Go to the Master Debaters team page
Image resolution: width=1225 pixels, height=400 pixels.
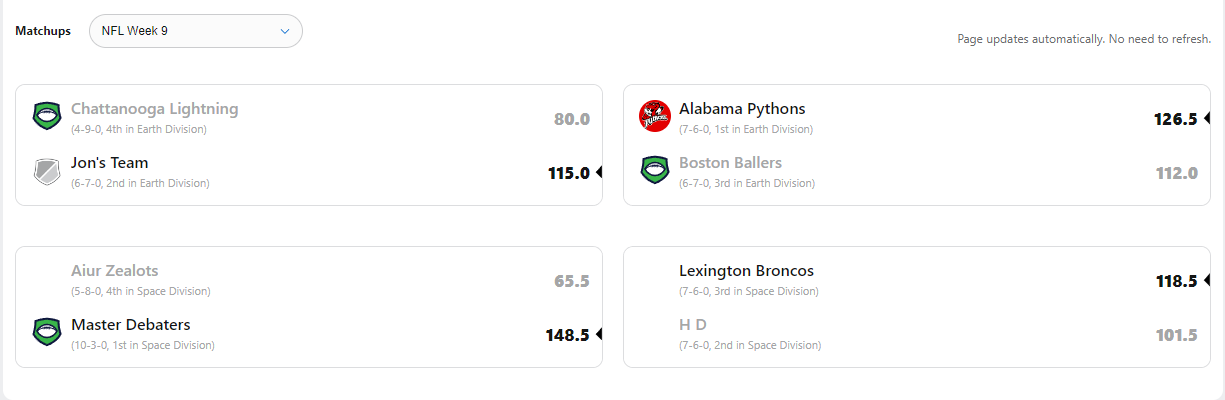(x=130, y=325)
